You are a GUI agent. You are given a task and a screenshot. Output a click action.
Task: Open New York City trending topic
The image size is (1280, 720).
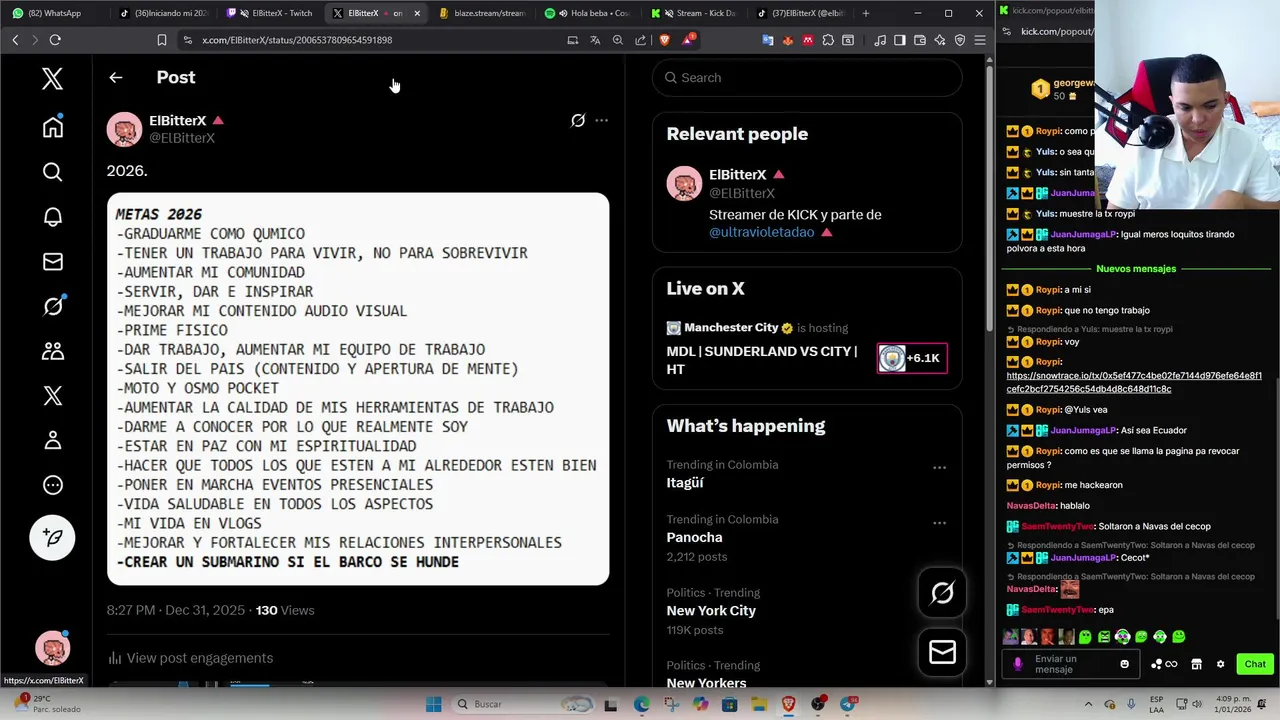711,610
